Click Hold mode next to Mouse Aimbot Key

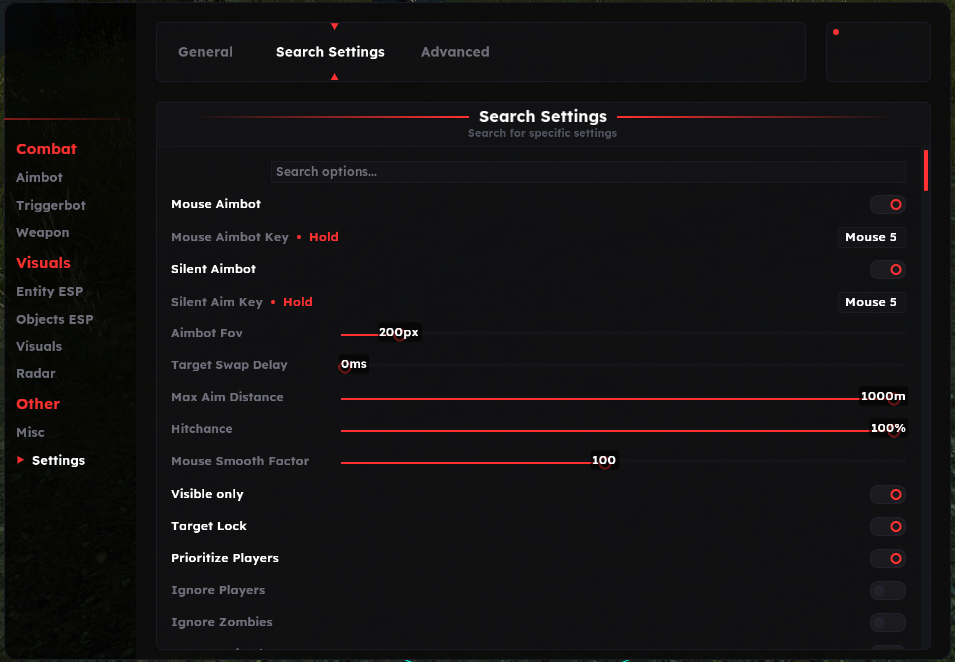pyautogui.click(x=323, y=237)
